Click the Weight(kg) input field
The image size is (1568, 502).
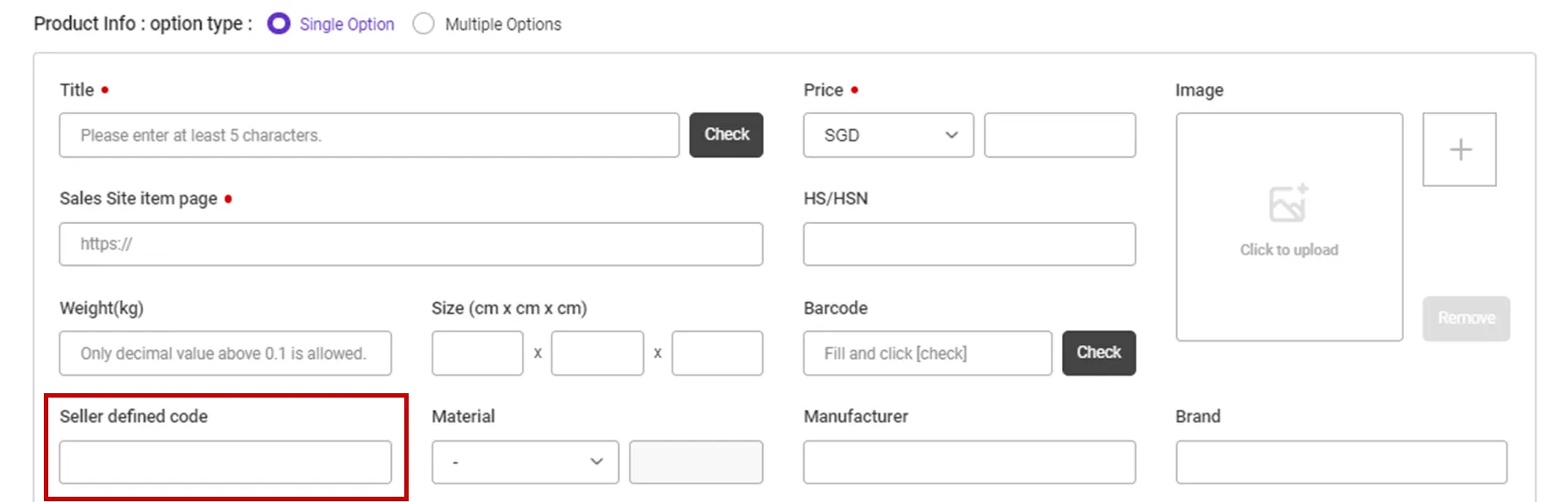(225, 353)
